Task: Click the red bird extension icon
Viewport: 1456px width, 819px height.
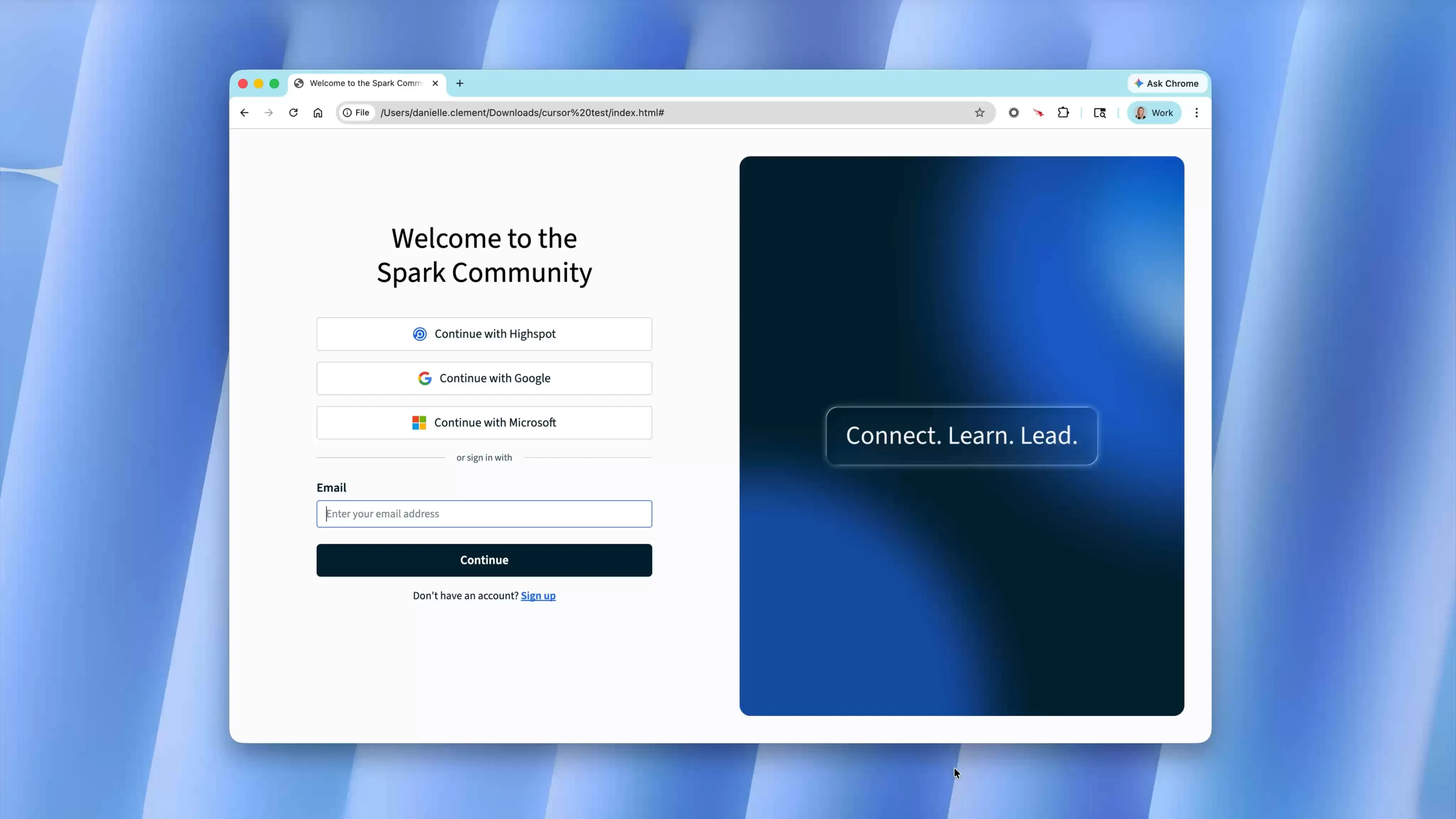Action: [1038, 112]
